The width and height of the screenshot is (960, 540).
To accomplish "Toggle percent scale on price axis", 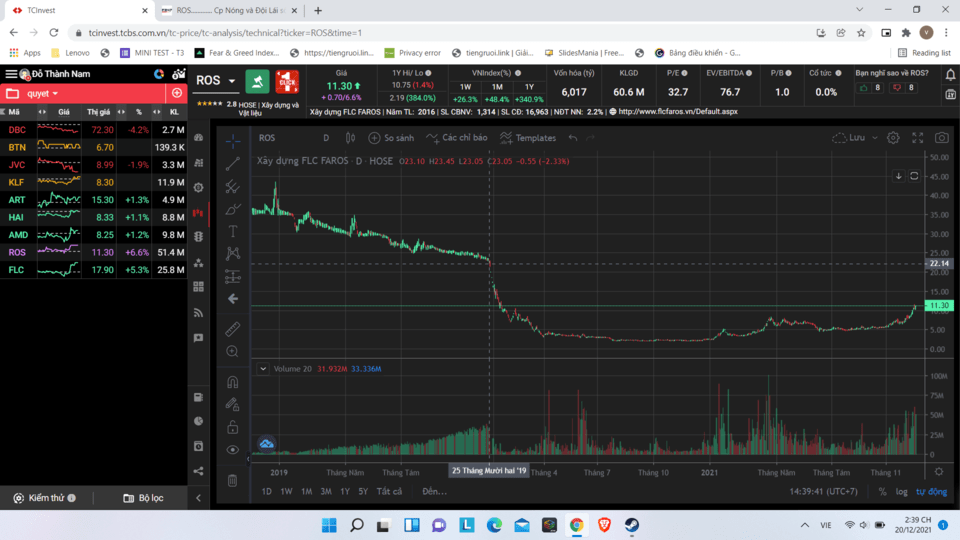I will (882, 492).
